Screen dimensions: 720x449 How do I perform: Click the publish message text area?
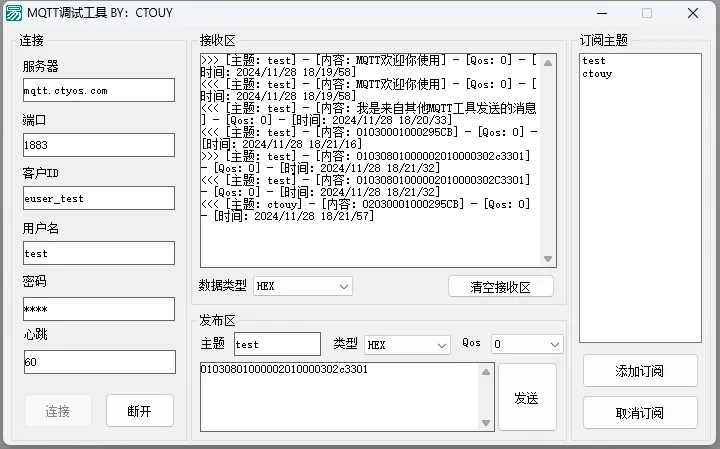[339, 397]
